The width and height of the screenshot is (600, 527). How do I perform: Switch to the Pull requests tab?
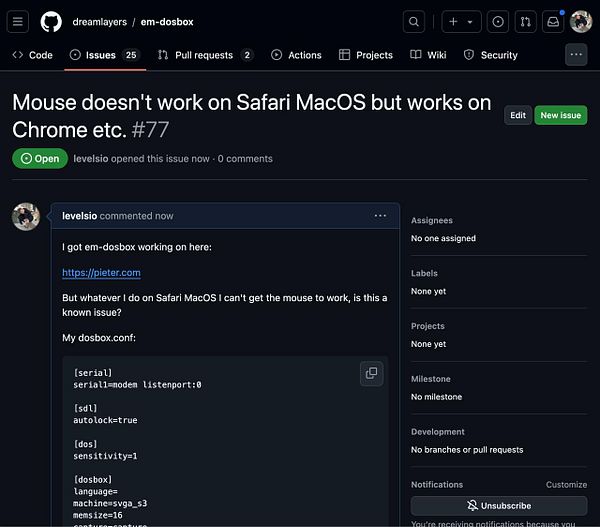pyautogui.click(x=205, y=55)
